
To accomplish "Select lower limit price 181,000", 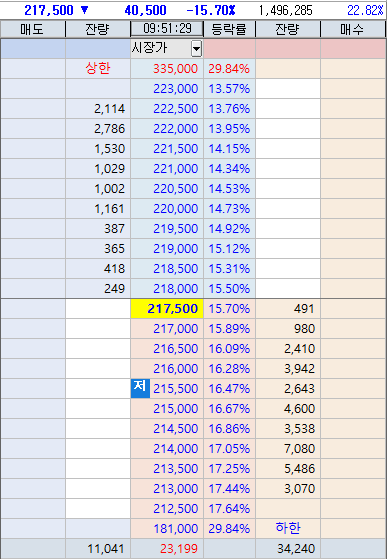I will point(175,528).
